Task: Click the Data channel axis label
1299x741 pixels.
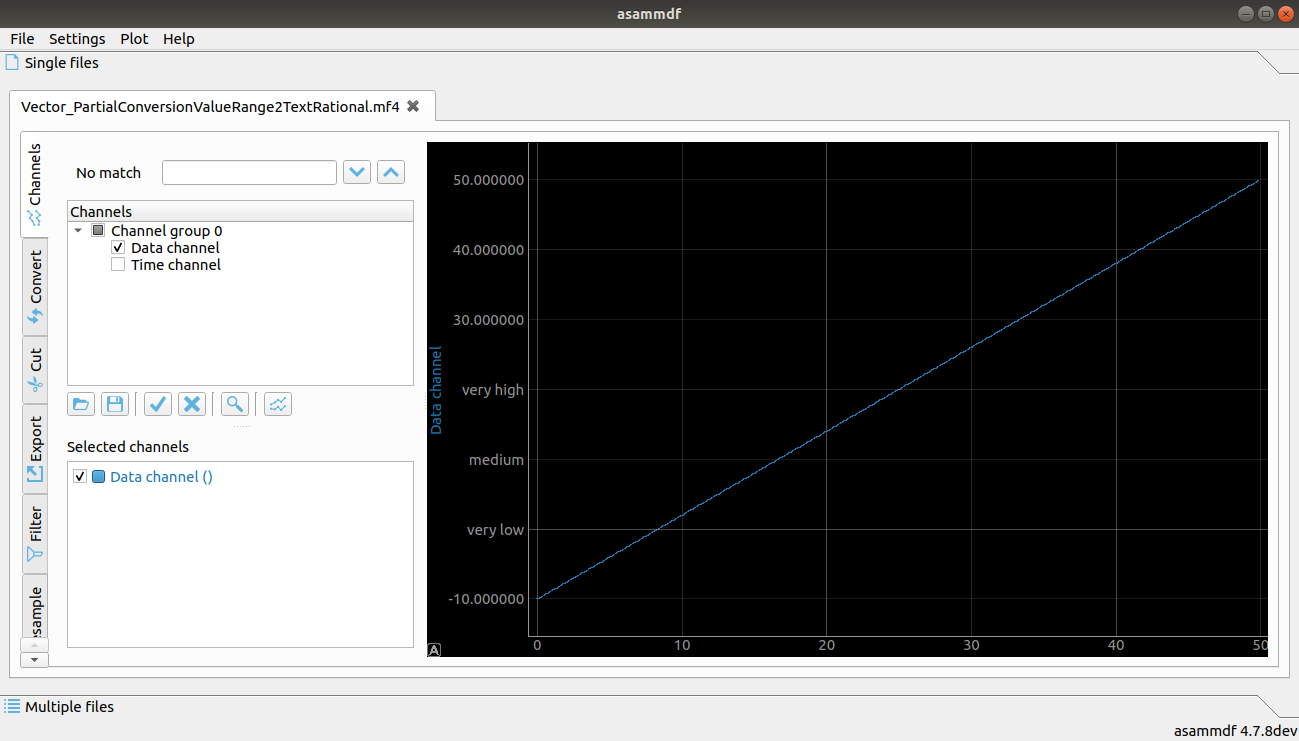Action: point(437,390)
